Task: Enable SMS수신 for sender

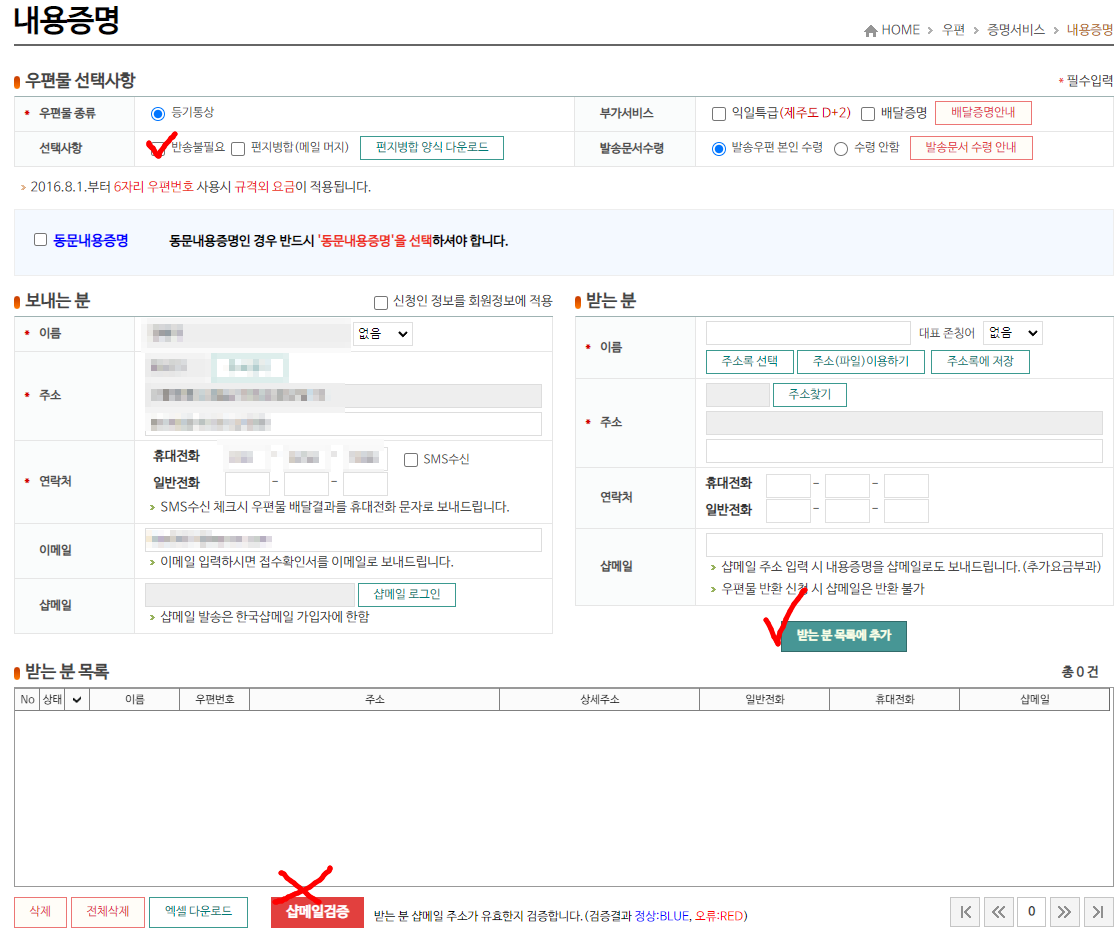Action: point(411,460)
